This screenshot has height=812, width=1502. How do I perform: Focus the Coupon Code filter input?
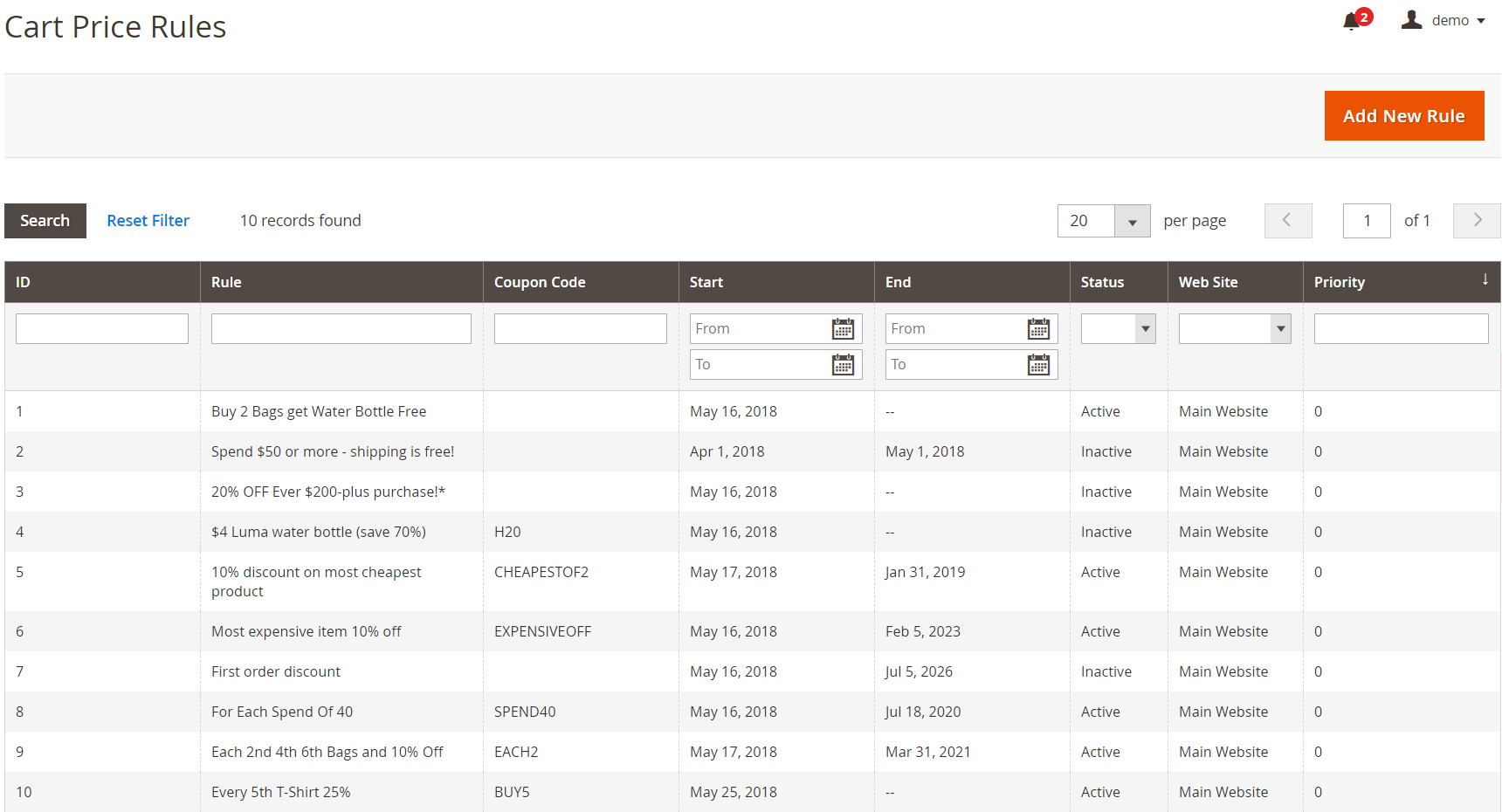[581, 329]
